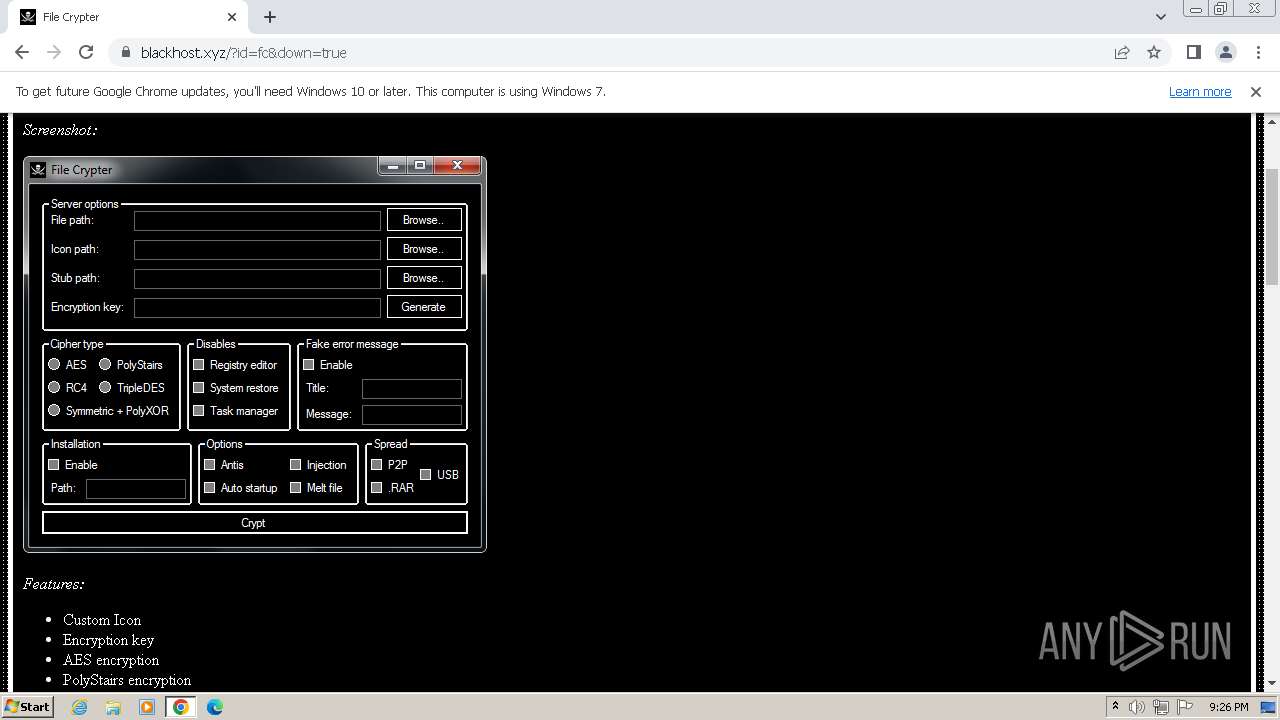Click the Stub path text field
The image size is (1280, 720).
pyautogui.click(x=258, y=278)
